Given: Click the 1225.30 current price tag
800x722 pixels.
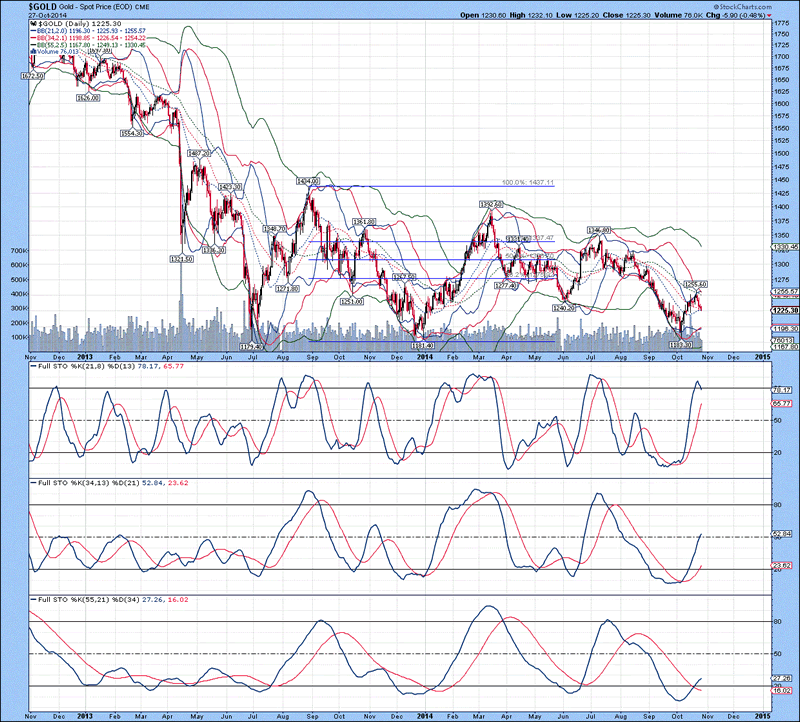Looking at the screenshot, I should tap(783, 310).
